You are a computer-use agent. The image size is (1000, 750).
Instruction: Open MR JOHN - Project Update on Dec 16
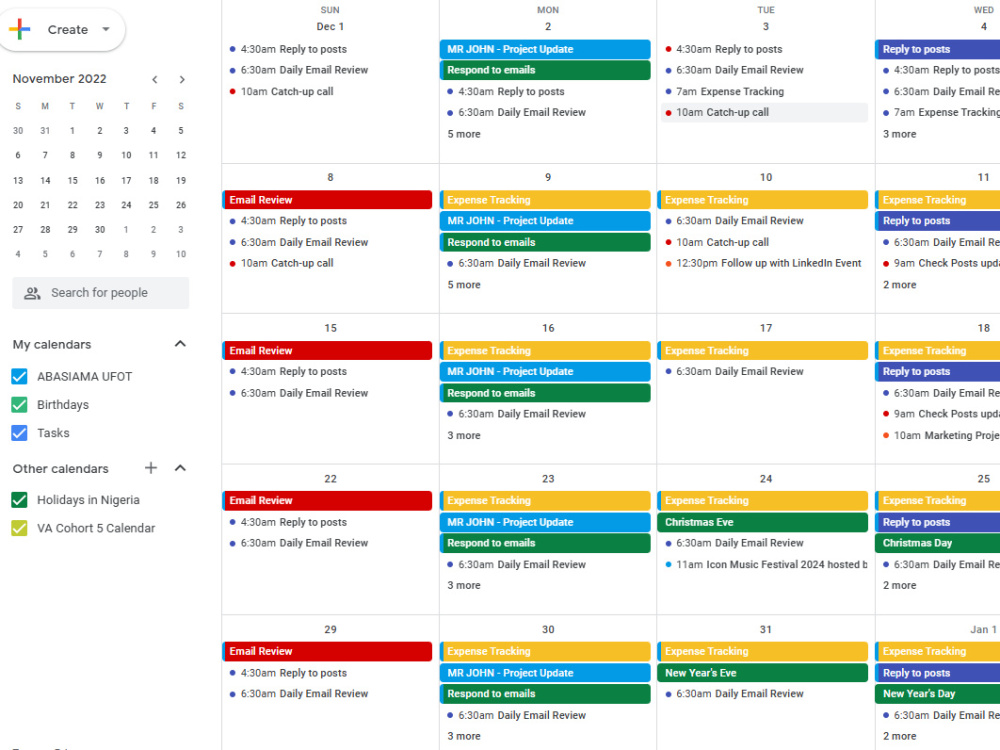(x=545, y=371)
